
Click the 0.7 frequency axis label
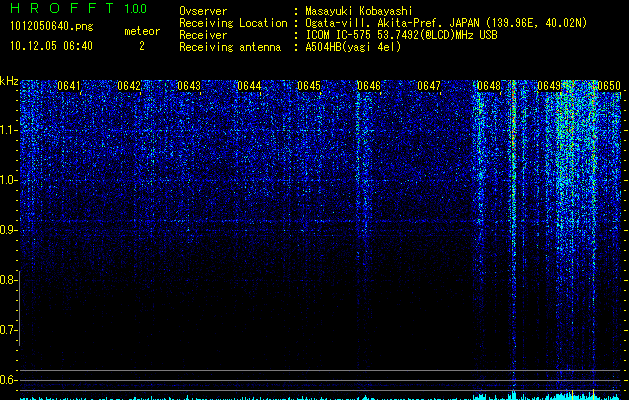8,330
